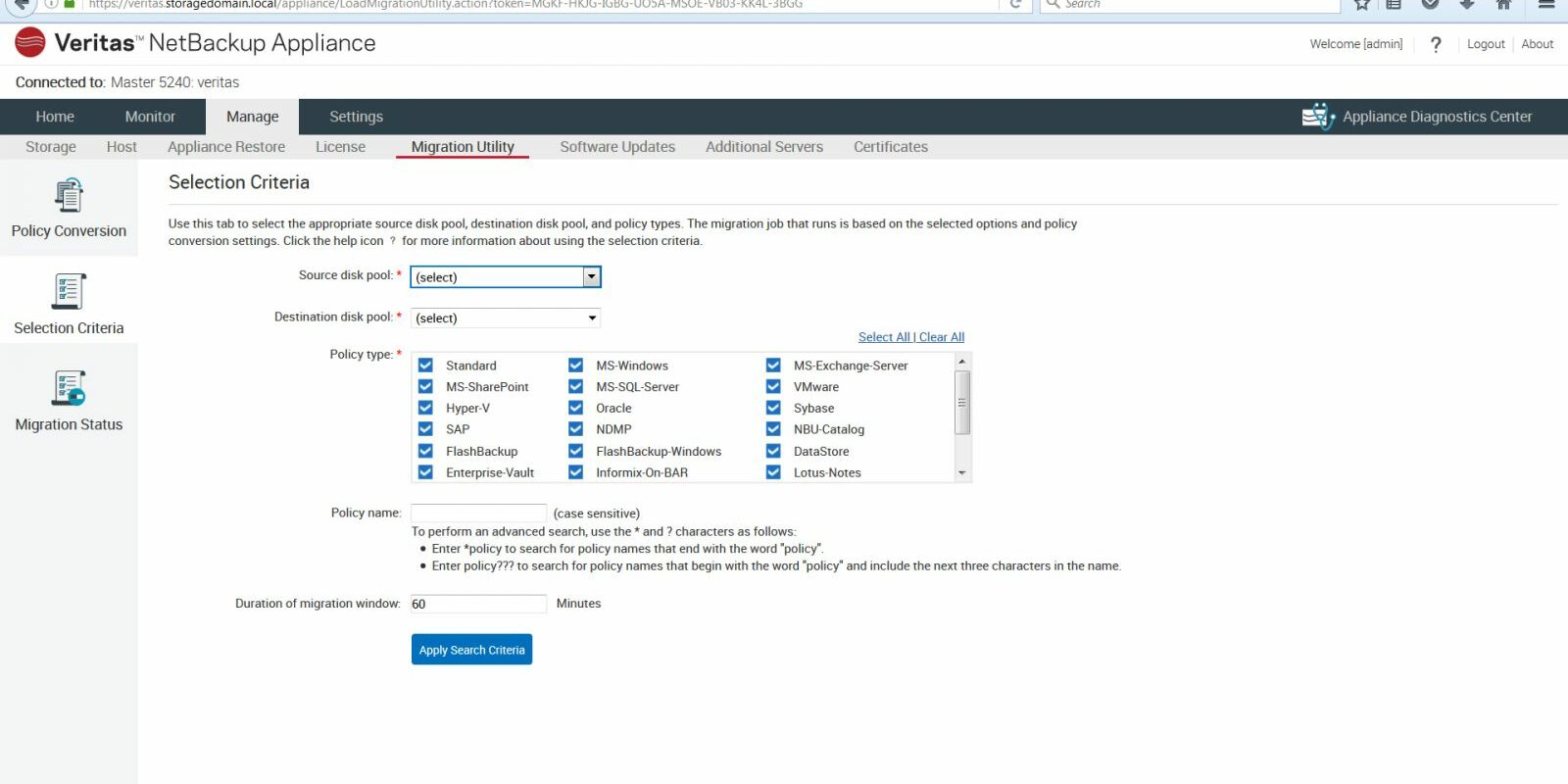The height and width of the screenshot is (784, 1568).
Task: Open the browser bookmarks list icon
Action: (x=1394, y=4)
